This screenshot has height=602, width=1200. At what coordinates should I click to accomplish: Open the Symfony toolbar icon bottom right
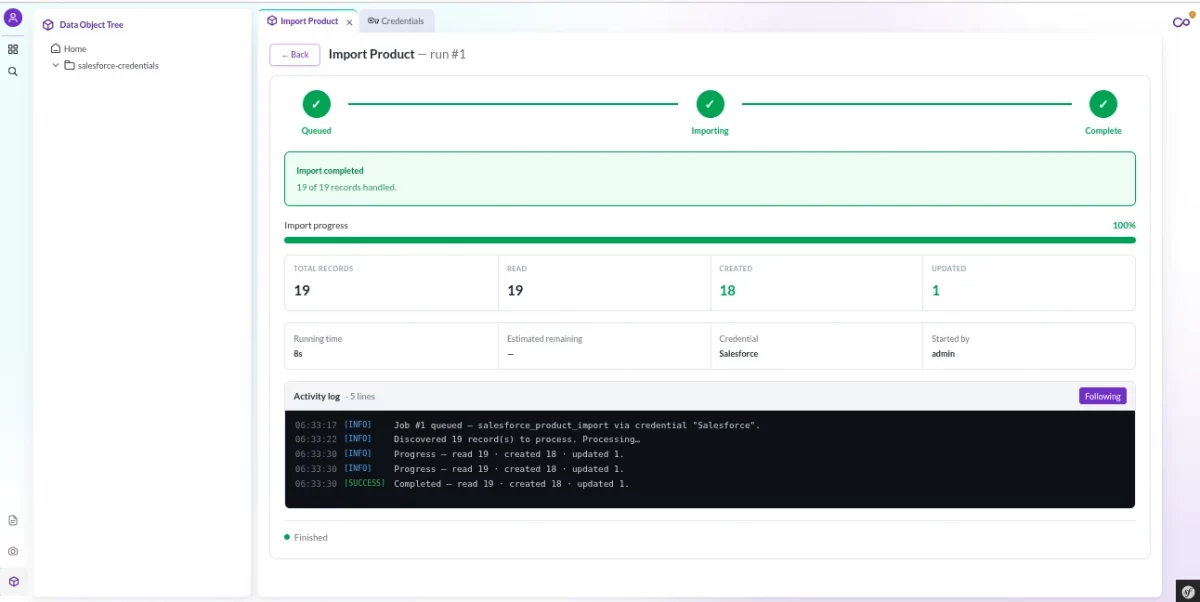click(1187, 590)
